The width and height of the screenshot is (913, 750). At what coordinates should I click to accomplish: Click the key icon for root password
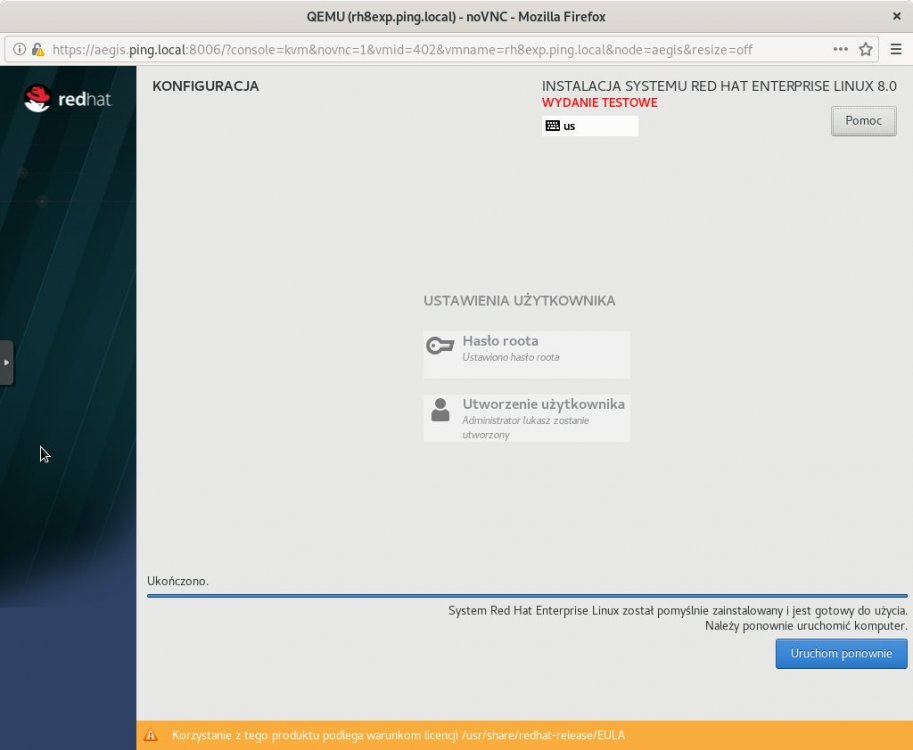click(440, 345)
